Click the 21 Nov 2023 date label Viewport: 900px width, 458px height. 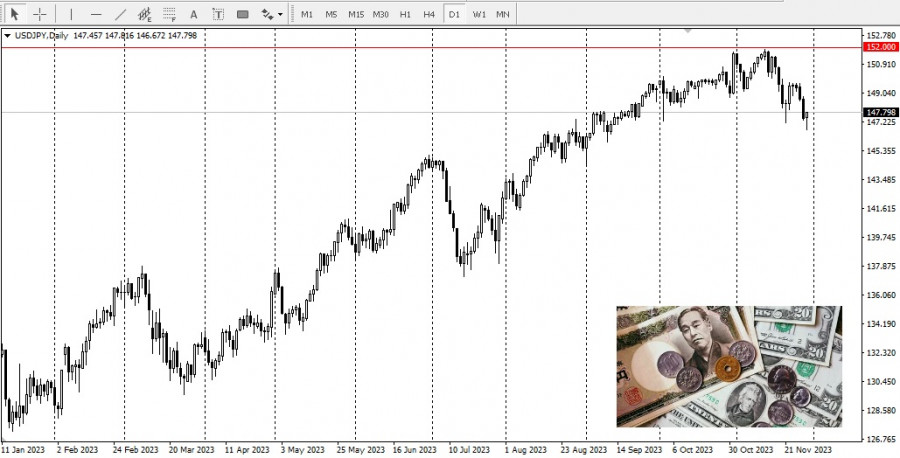(x=808, y=449)
